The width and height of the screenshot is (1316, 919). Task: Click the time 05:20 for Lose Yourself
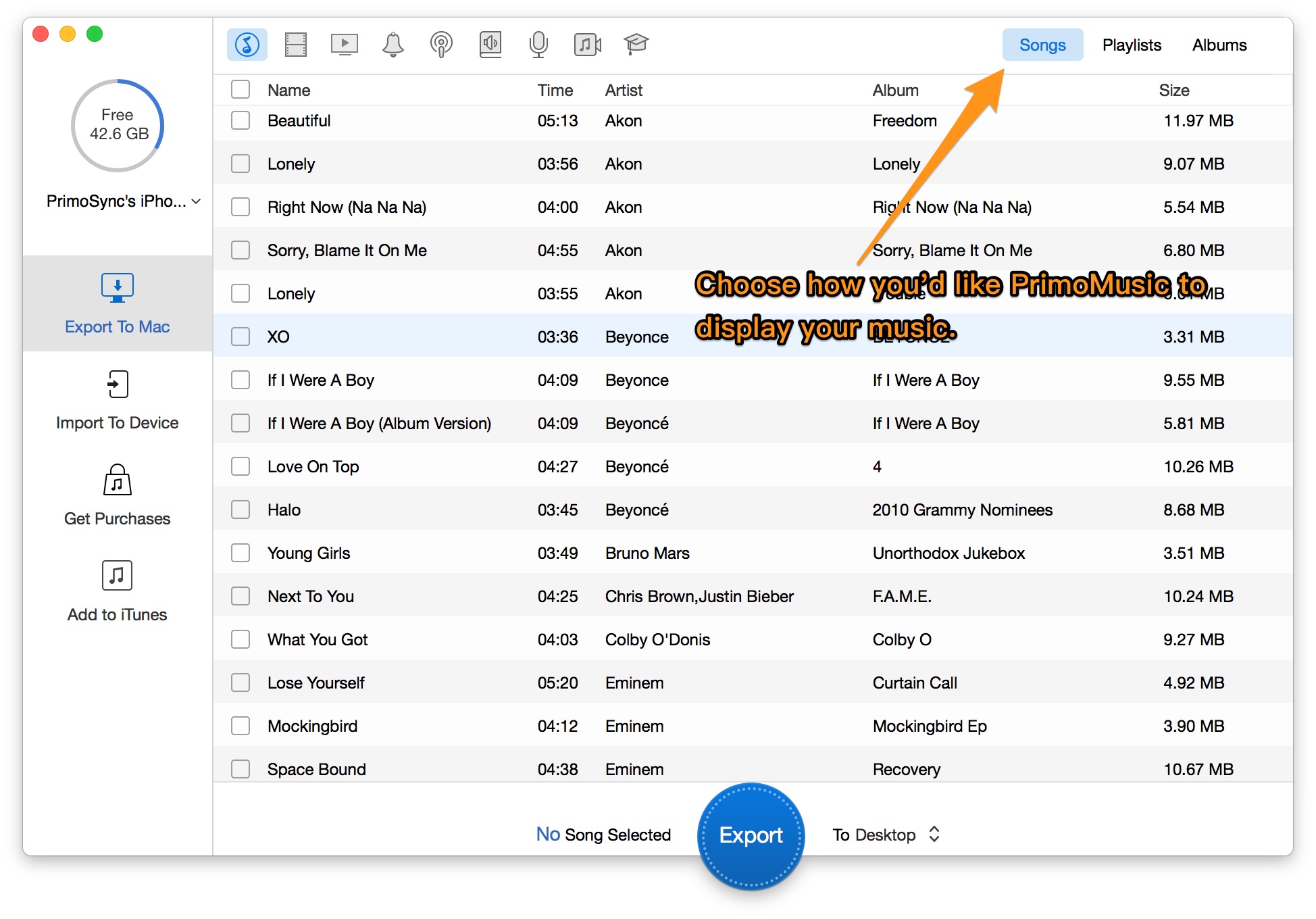(558, 682)
